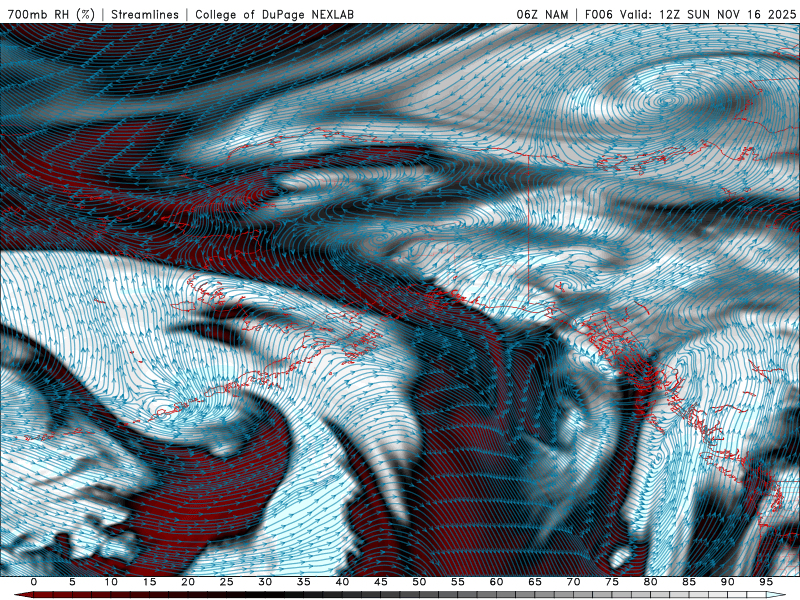
Task: Click the color bar label "35"
Action: [x=304, y=582]
